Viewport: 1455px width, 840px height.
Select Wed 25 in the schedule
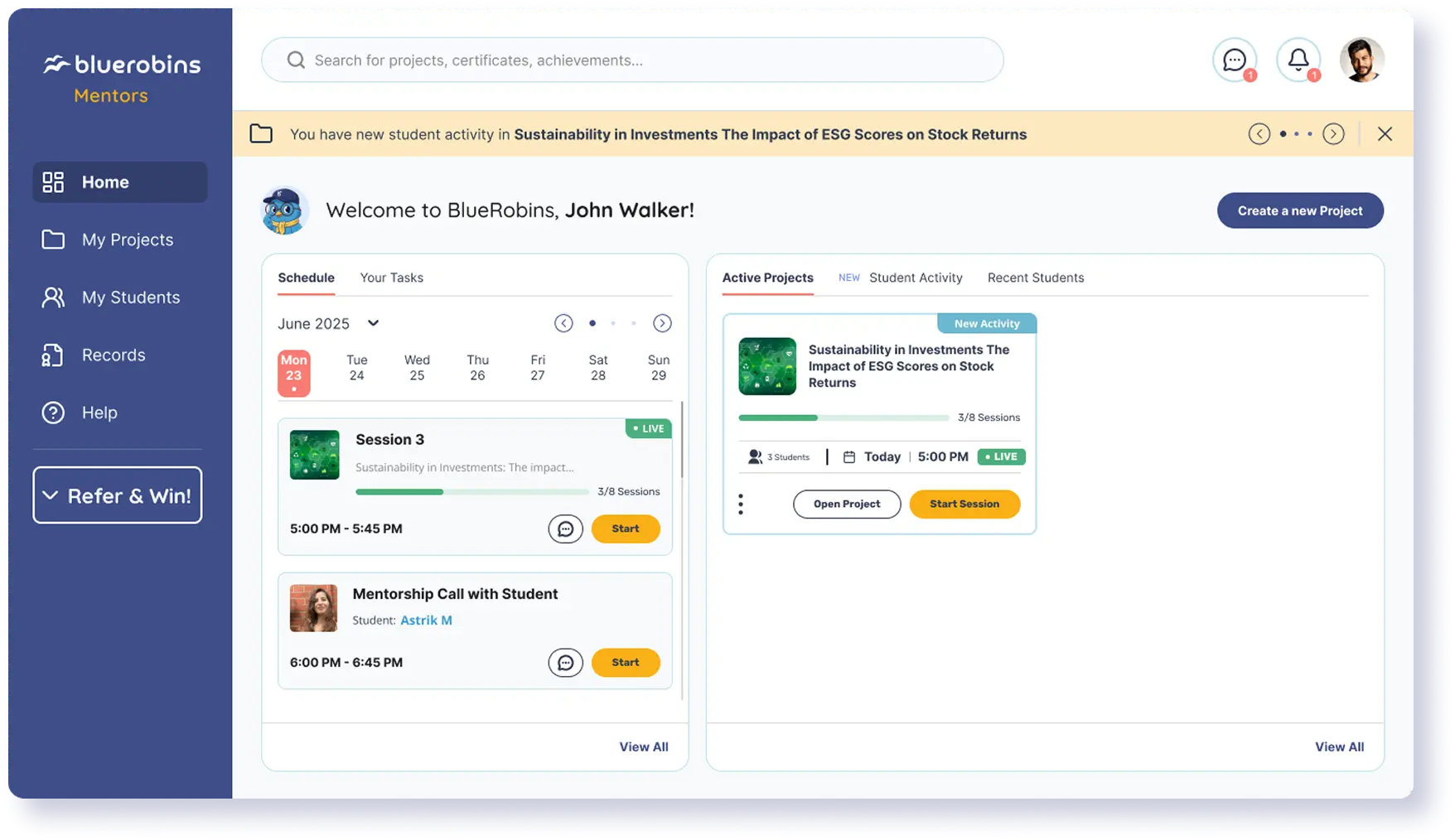tap(417, 368)
